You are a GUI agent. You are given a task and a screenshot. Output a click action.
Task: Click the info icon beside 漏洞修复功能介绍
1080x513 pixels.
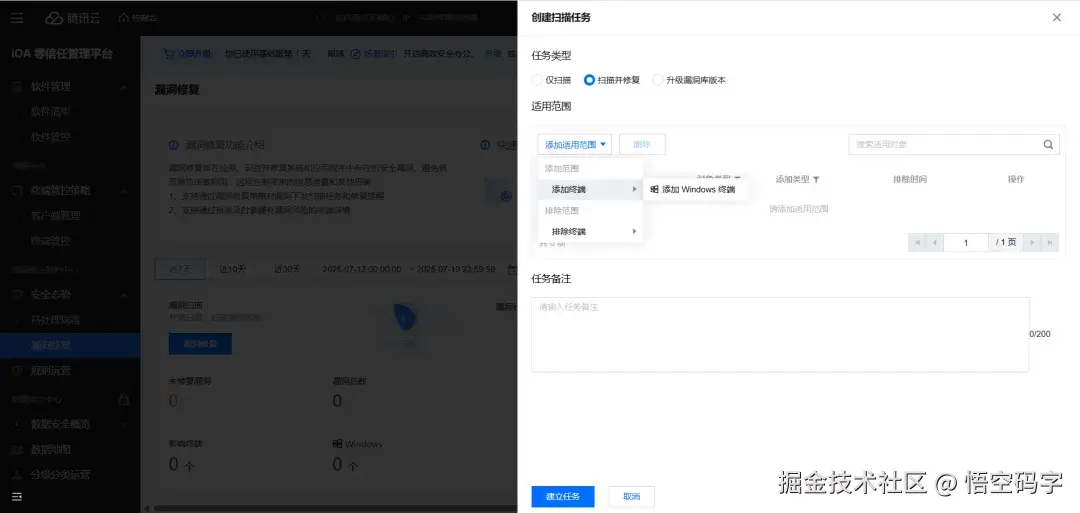click(x=174, y=145)
